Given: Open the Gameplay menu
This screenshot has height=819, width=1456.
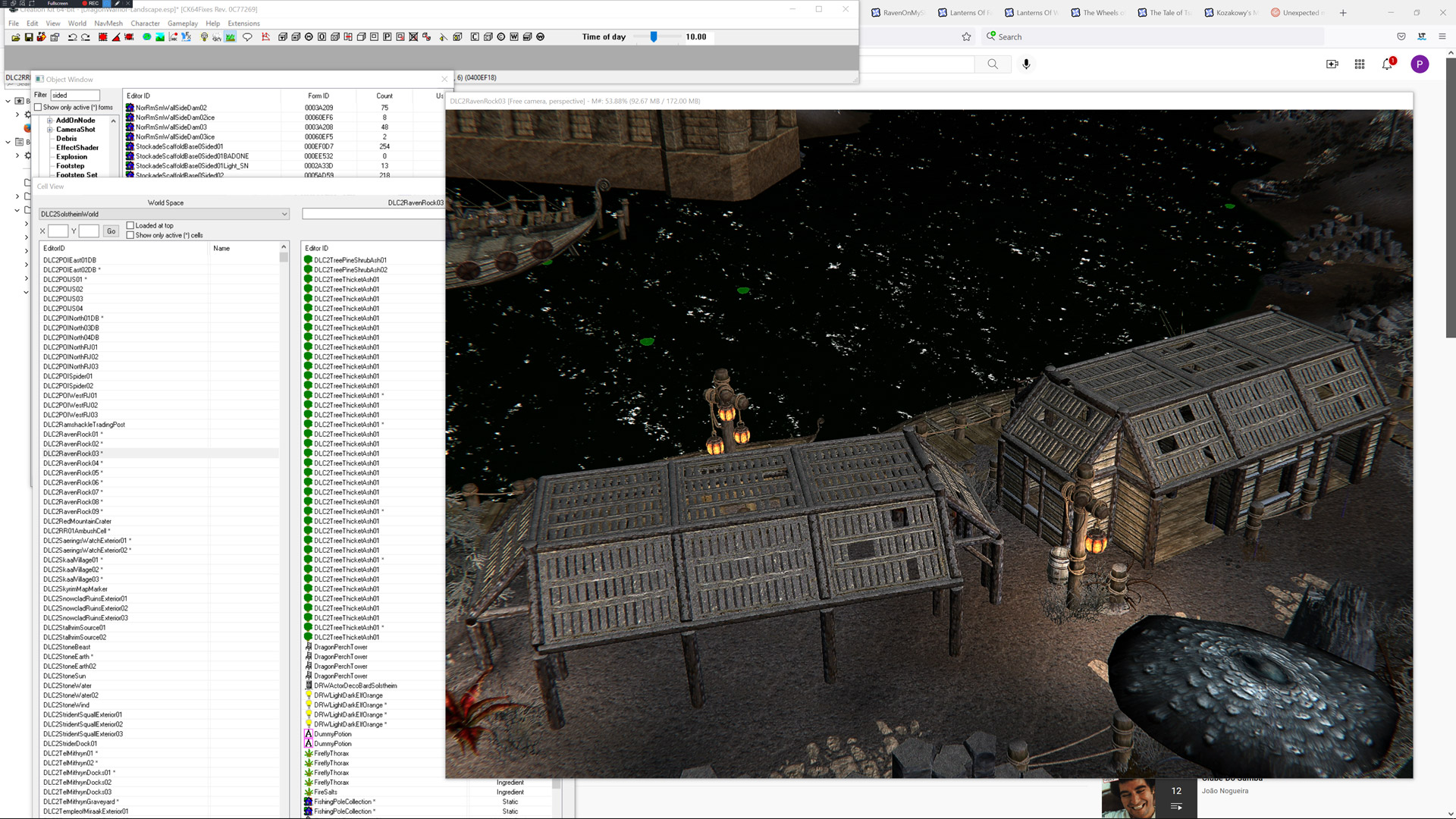Looking at the screenshot, I should pos(182,24).
